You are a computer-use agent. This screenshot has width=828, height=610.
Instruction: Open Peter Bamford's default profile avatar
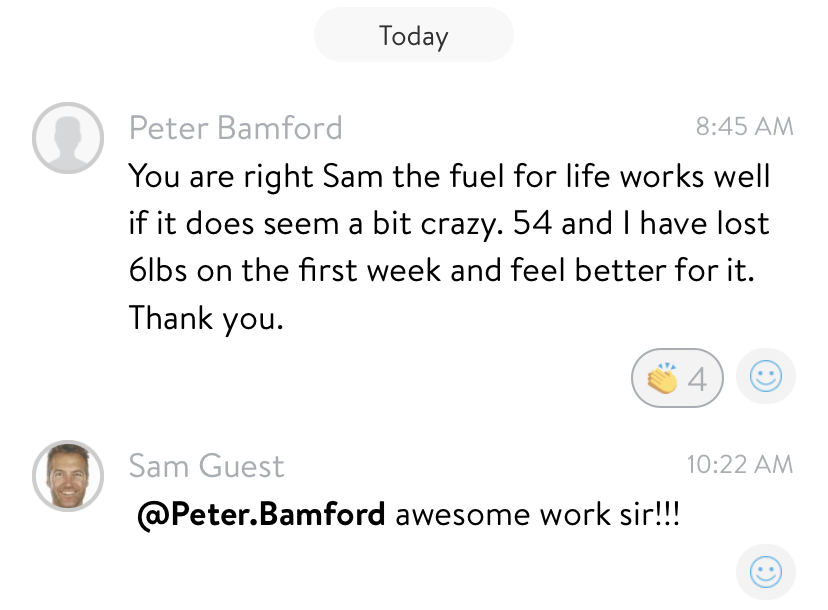tap(68, 138)
